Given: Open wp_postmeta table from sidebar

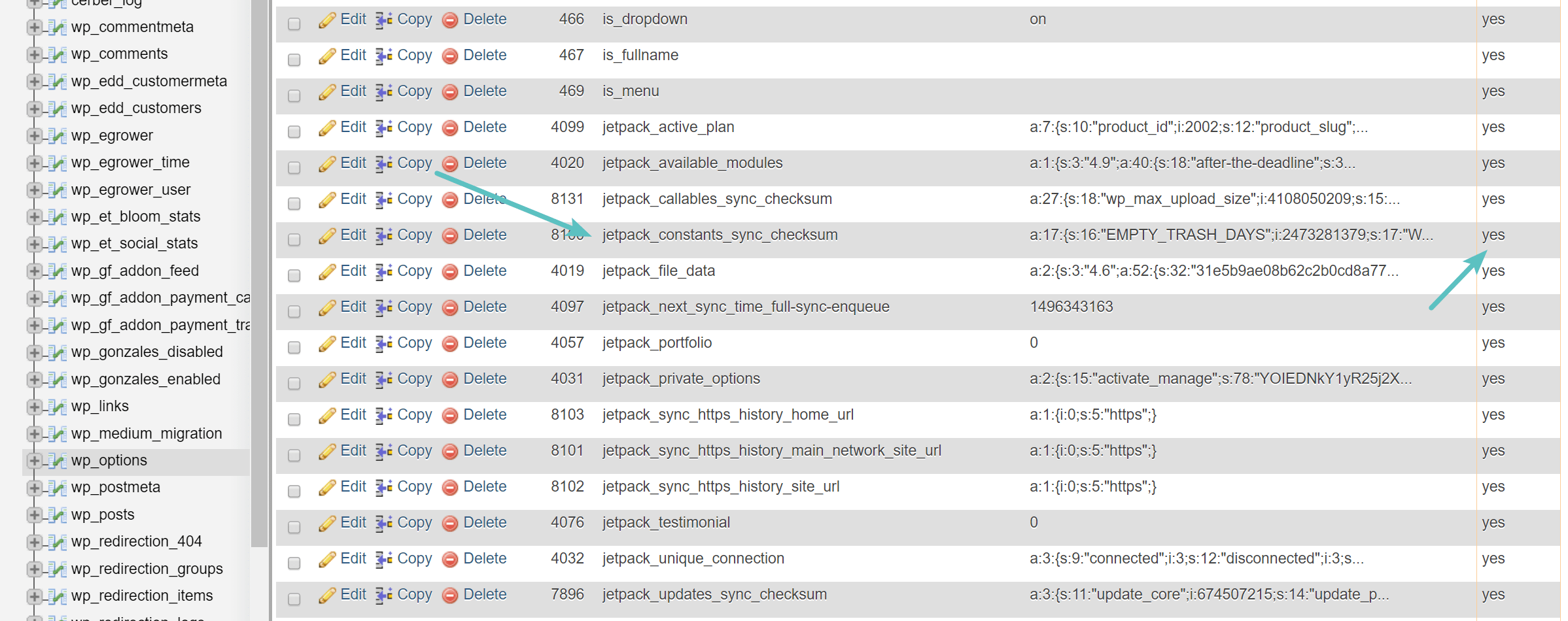Looking at the screenshot, I should pyautogui.click(x=116, y=488).
